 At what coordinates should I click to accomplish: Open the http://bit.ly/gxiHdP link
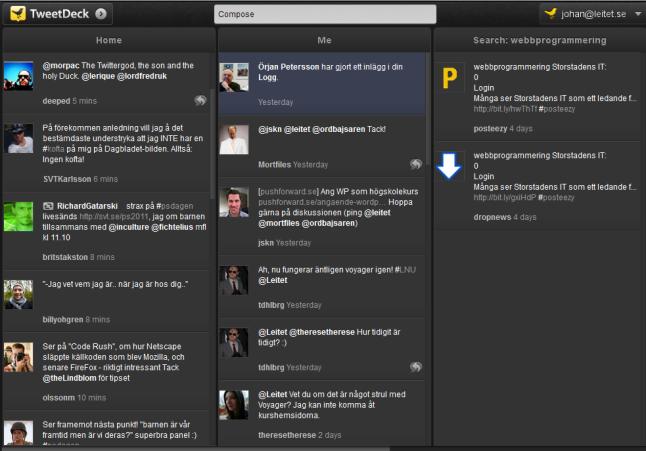point(505,198)
